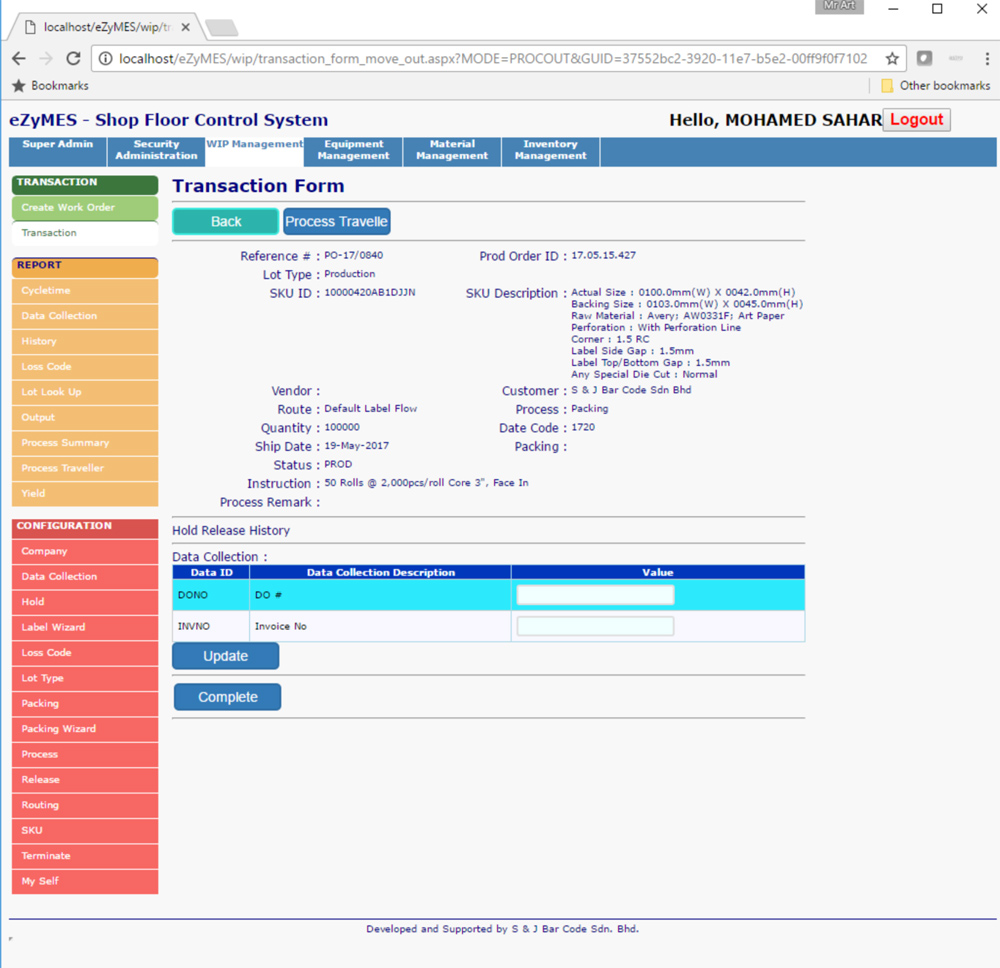Bookmark this page using the star icon
Image resolution: width=1000 pixels, height=968 pixels.
tap(892, 58)
